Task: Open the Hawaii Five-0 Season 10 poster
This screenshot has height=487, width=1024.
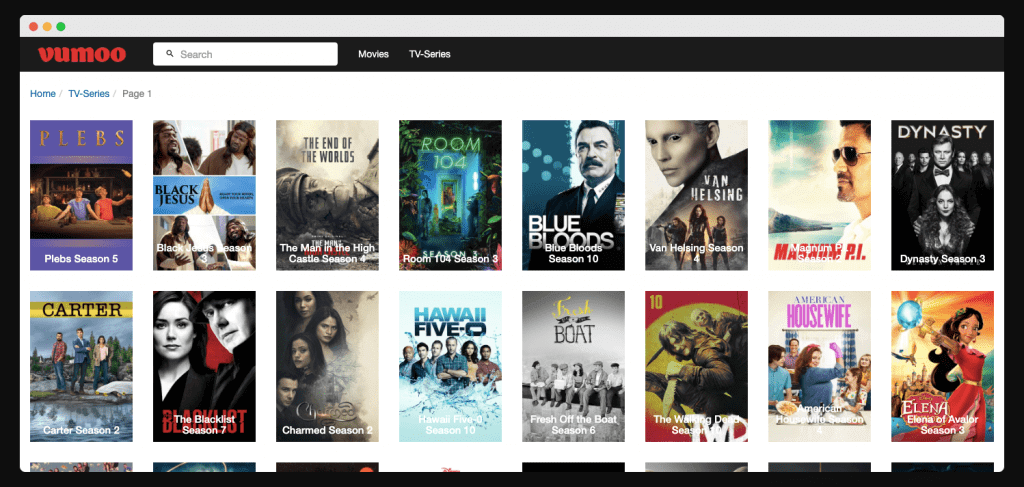Action: pos(451,366)
